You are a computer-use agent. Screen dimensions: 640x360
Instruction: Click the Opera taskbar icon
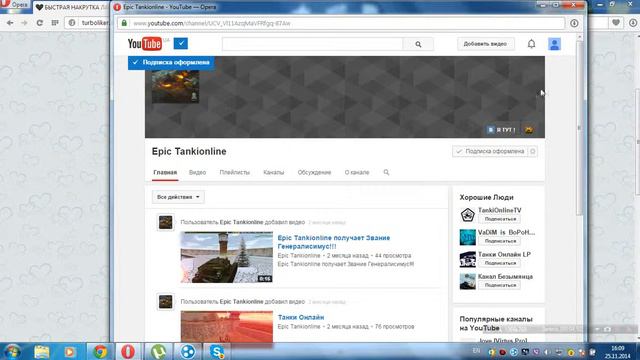coord(128,351)
